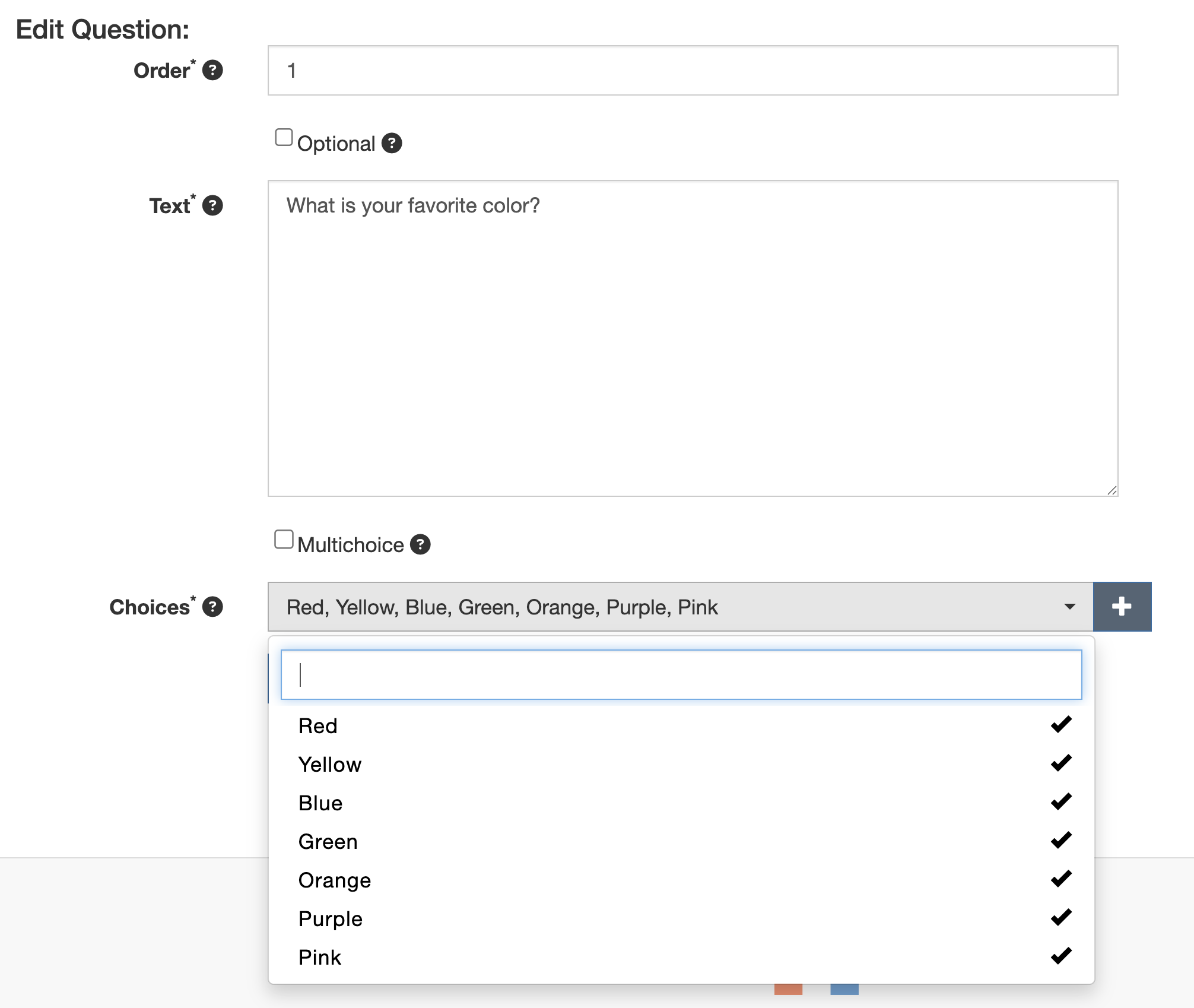Click the checkmark next to Pink option
Viewport: 1194px width, 1008px height.
tap(1060, 956)
